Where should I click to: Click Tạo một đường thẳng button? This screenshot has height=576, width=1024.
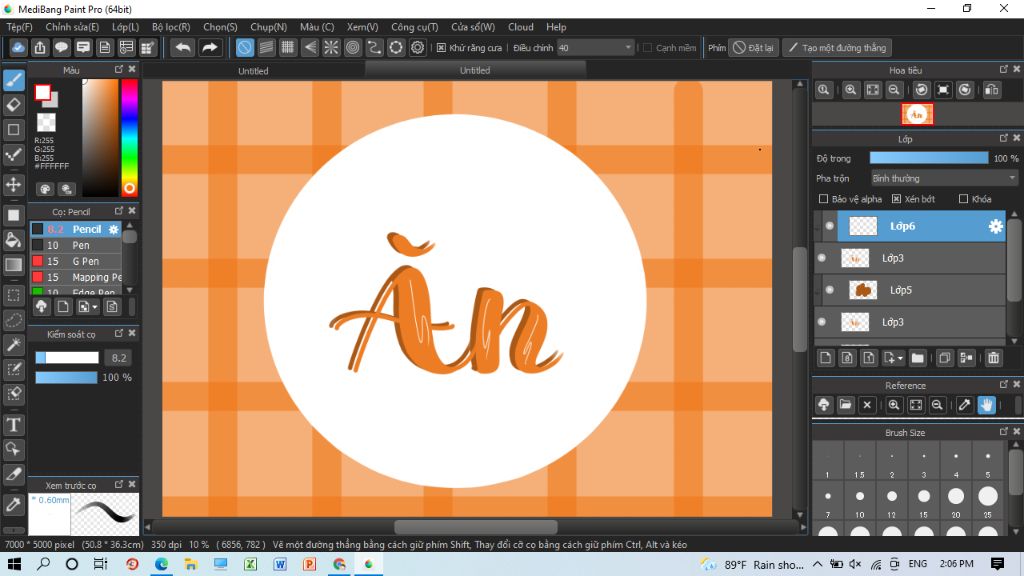click(x=838, y=48)
